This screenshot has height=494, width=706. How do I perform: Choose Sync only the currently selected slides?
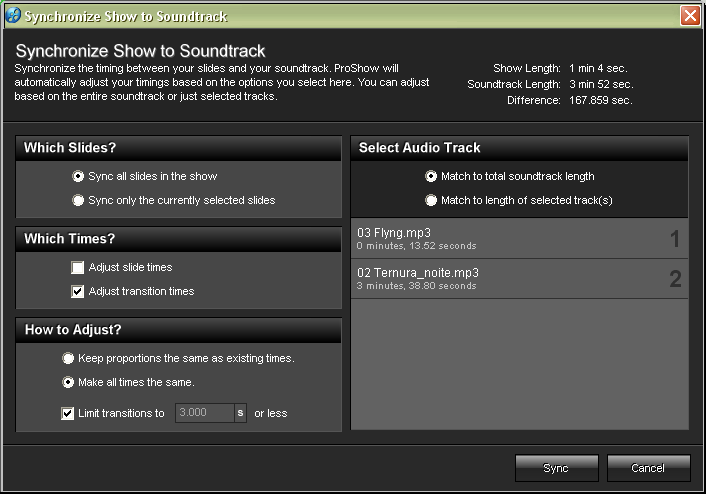79,200
